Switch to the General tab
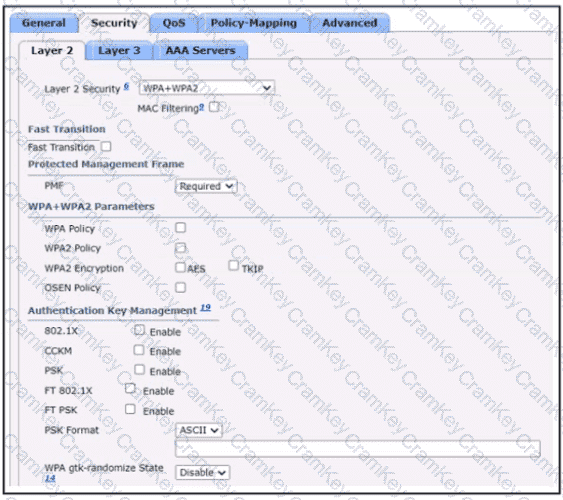 44,23
